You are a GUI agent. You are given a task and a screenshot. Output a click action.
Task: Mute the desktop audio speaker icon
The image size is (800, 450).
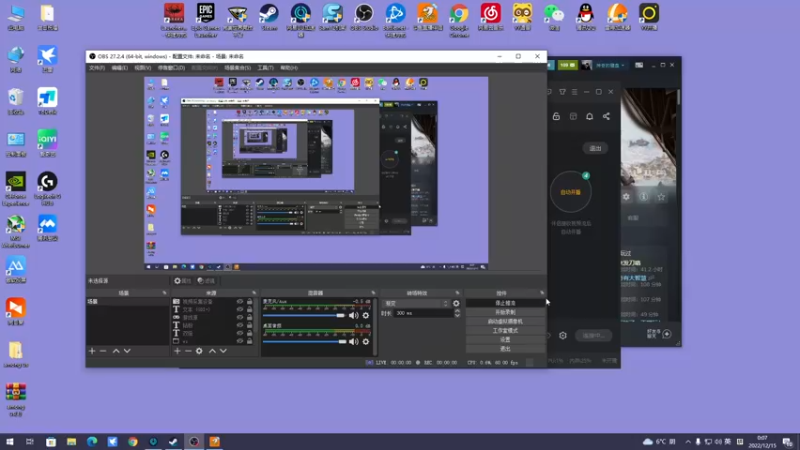tap(354, 341)
